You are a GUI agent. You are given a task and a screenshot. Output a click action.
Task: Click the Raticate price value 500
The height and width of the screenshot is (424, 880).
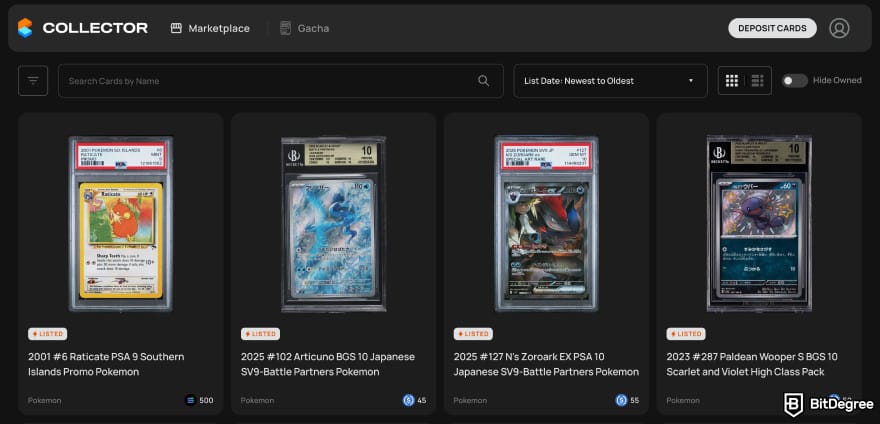coord(206,400)
